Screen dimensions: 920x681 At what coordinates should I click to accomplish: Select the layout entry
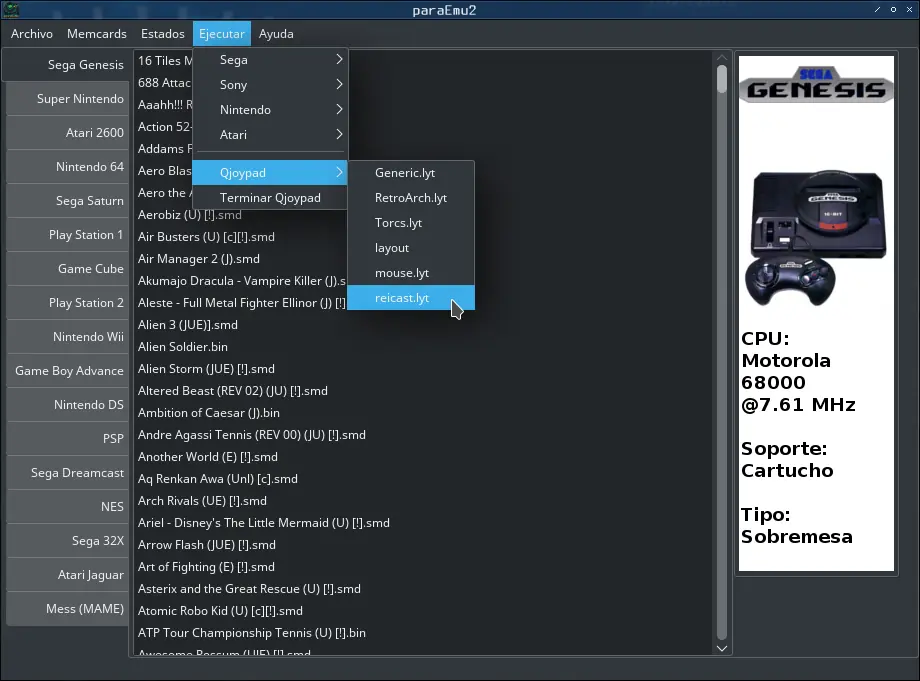click(x=411, y=248)
